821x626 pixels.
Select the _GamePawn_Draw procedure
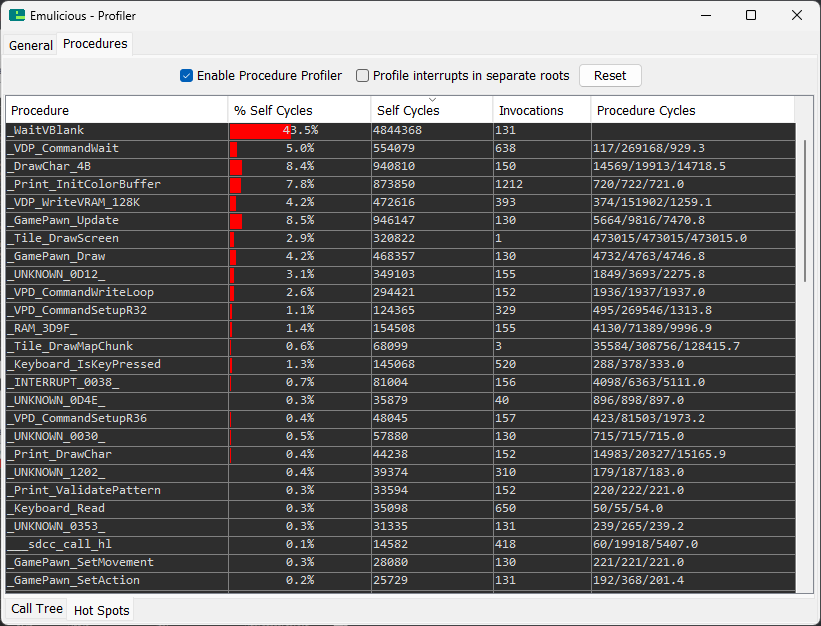(x=401, y=256)
